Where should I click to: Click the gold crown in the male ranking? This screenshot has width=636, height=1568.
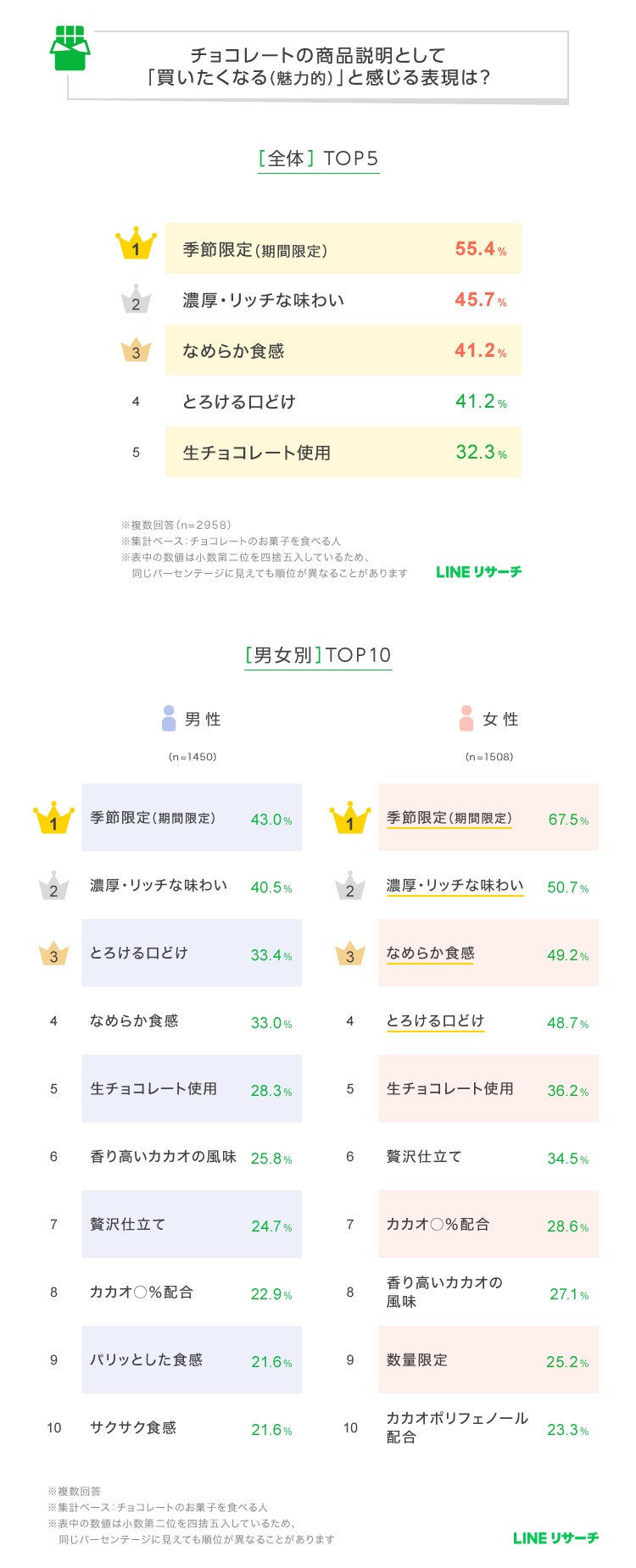pos(53,819)
